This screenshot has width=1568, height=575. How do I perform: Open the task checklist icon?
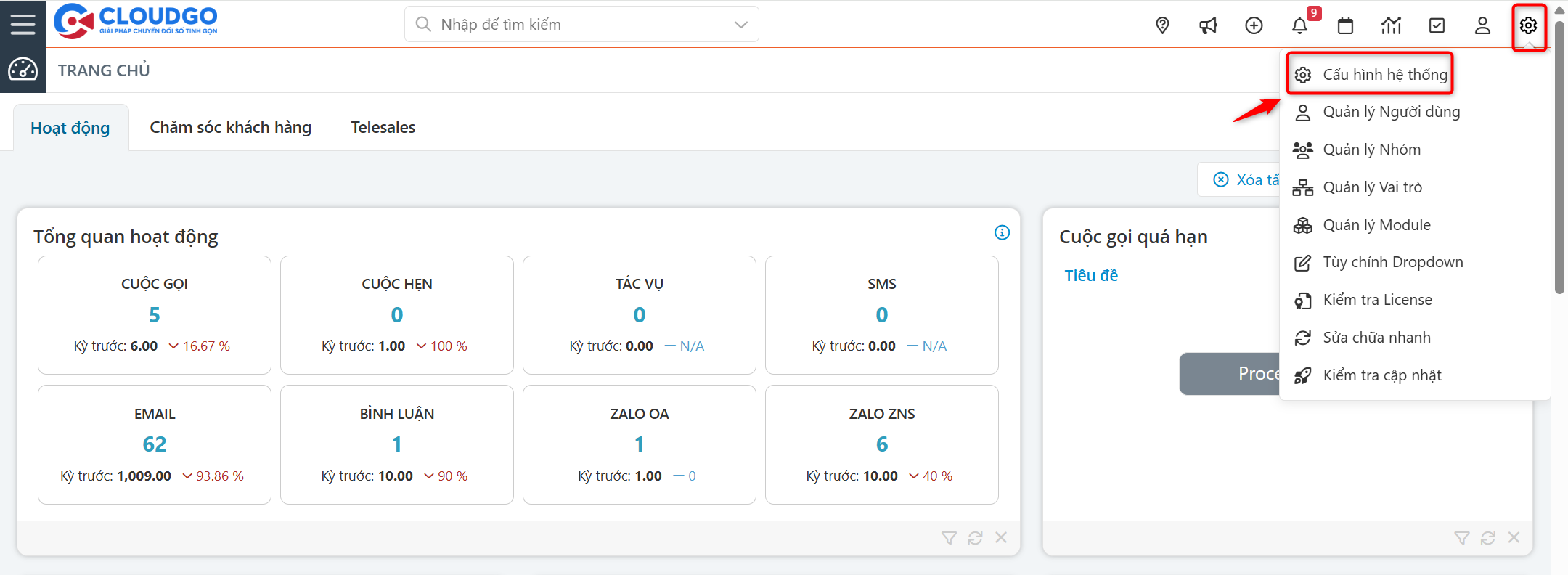tap(1437, 25)
